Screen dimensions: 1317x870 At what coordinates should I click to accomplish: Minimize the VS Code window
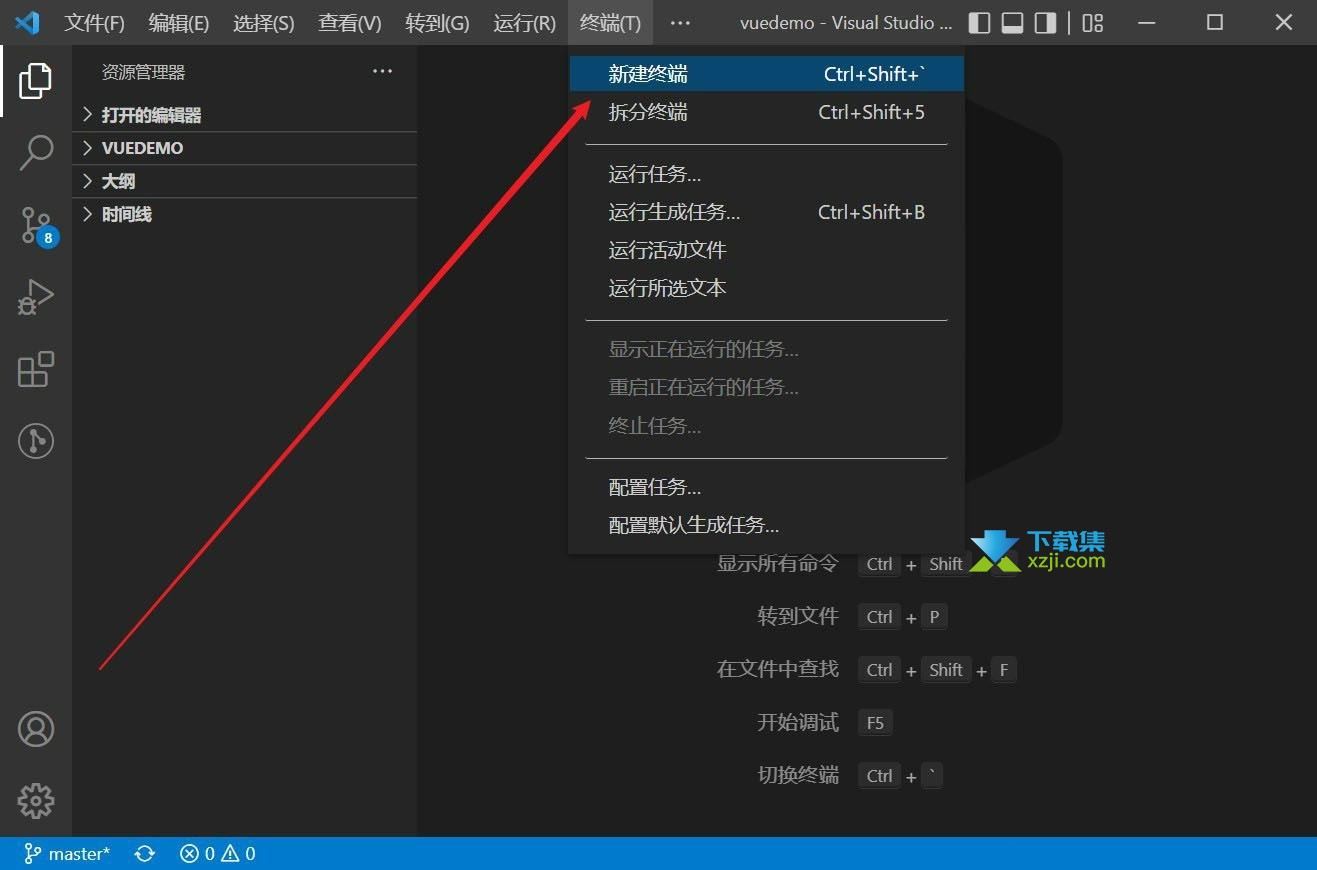click(x=1146, y=22)
